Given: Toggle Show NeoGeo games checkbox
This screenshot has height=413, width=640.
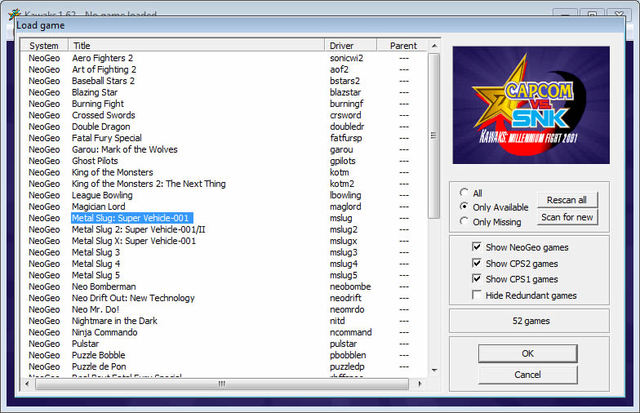Looking at the screenshot, I should (x=477, y=245).
